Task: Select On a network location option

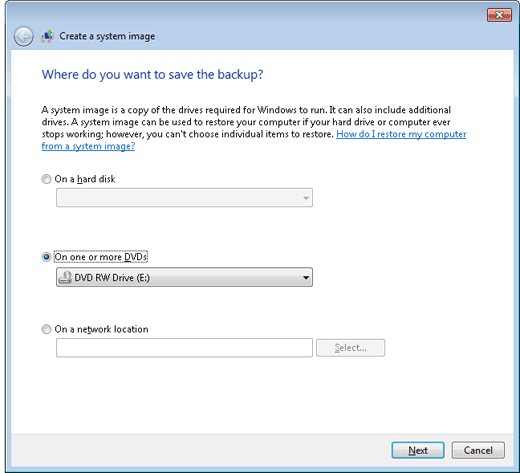Action: coord(46,329)
